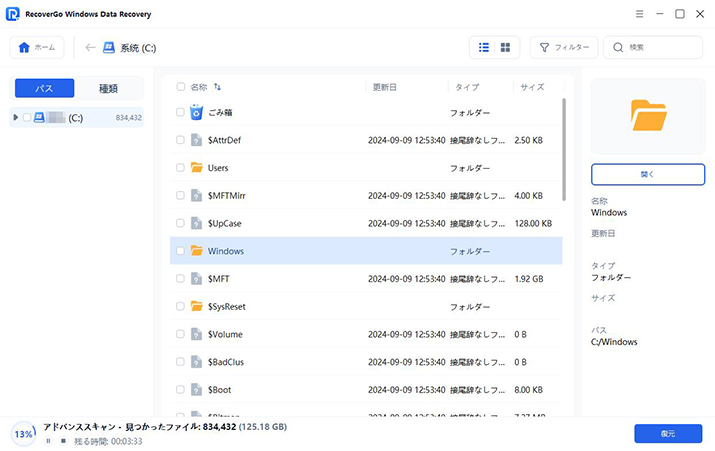Click the Users folder icon
Viewport: 715px width, 451px height.
tap(197, 168)
